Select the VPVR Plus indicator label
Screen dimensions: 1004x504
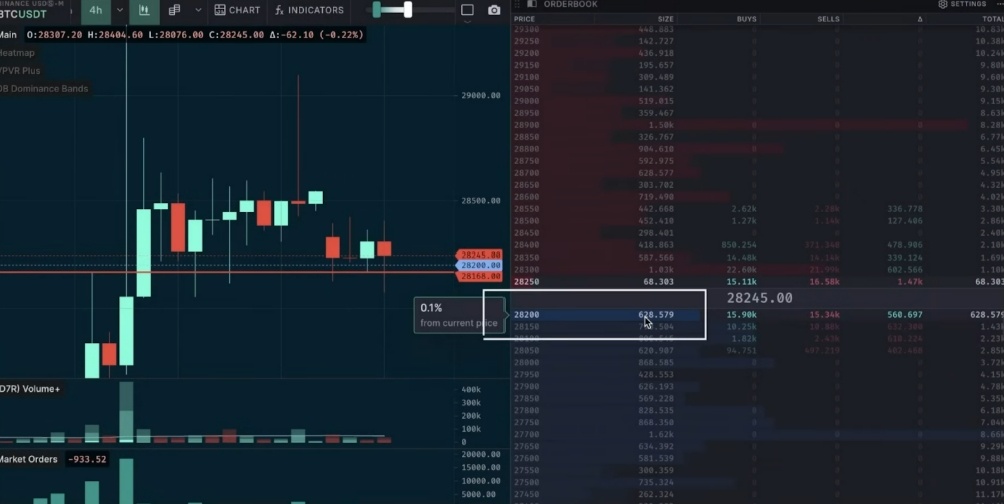tap(20, 70)
